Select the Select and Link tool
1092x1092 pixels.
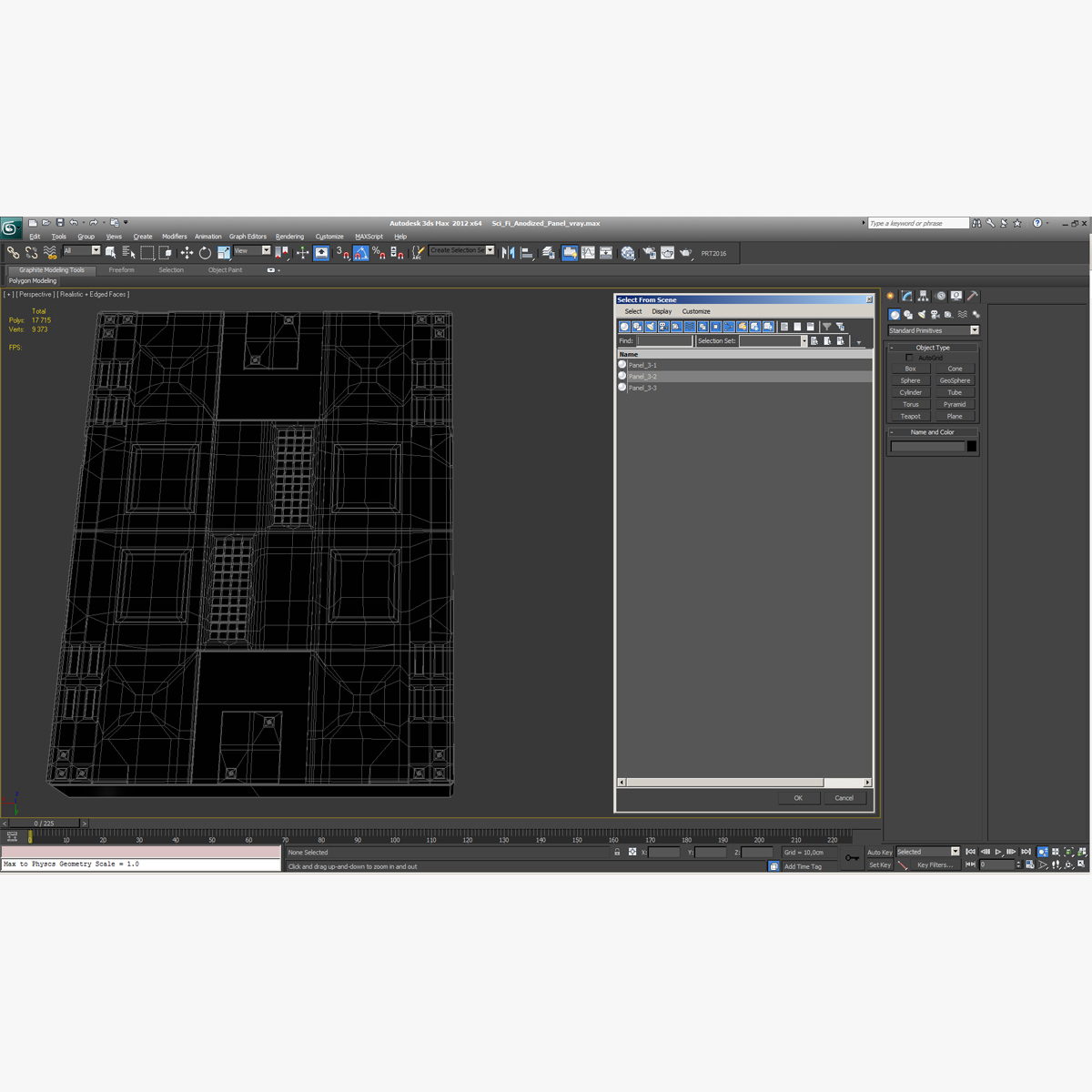13,252
